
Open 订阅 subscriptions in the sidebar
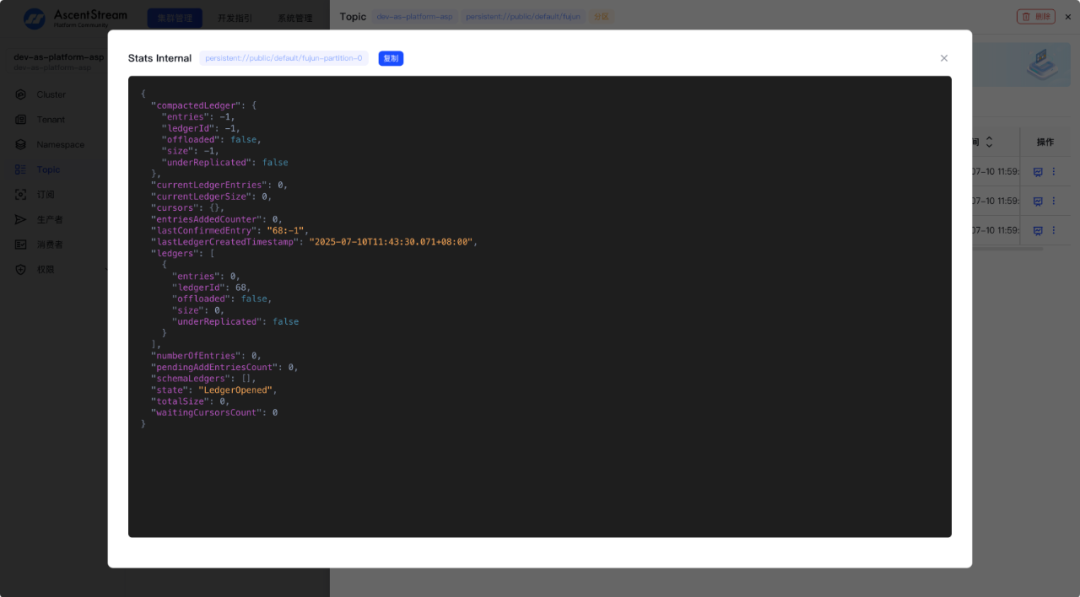pos(45,195)
